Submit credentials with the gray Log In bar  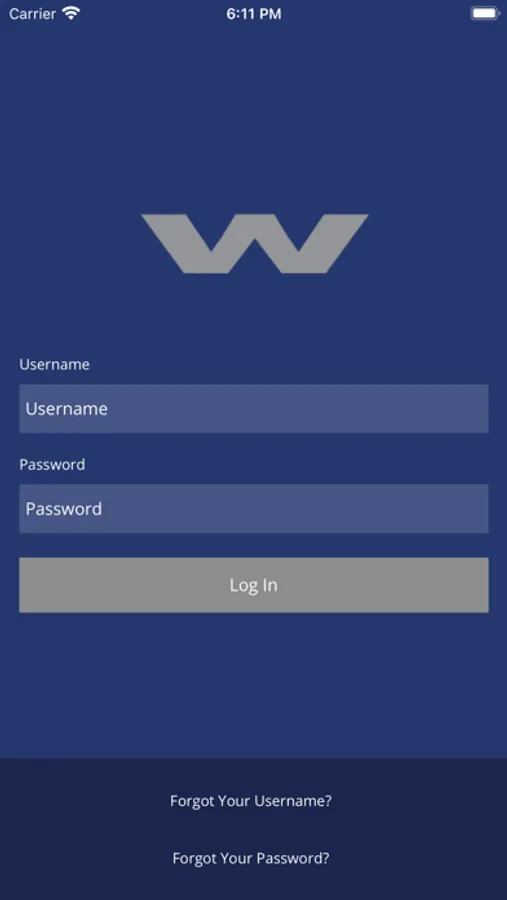pos(254,585)
